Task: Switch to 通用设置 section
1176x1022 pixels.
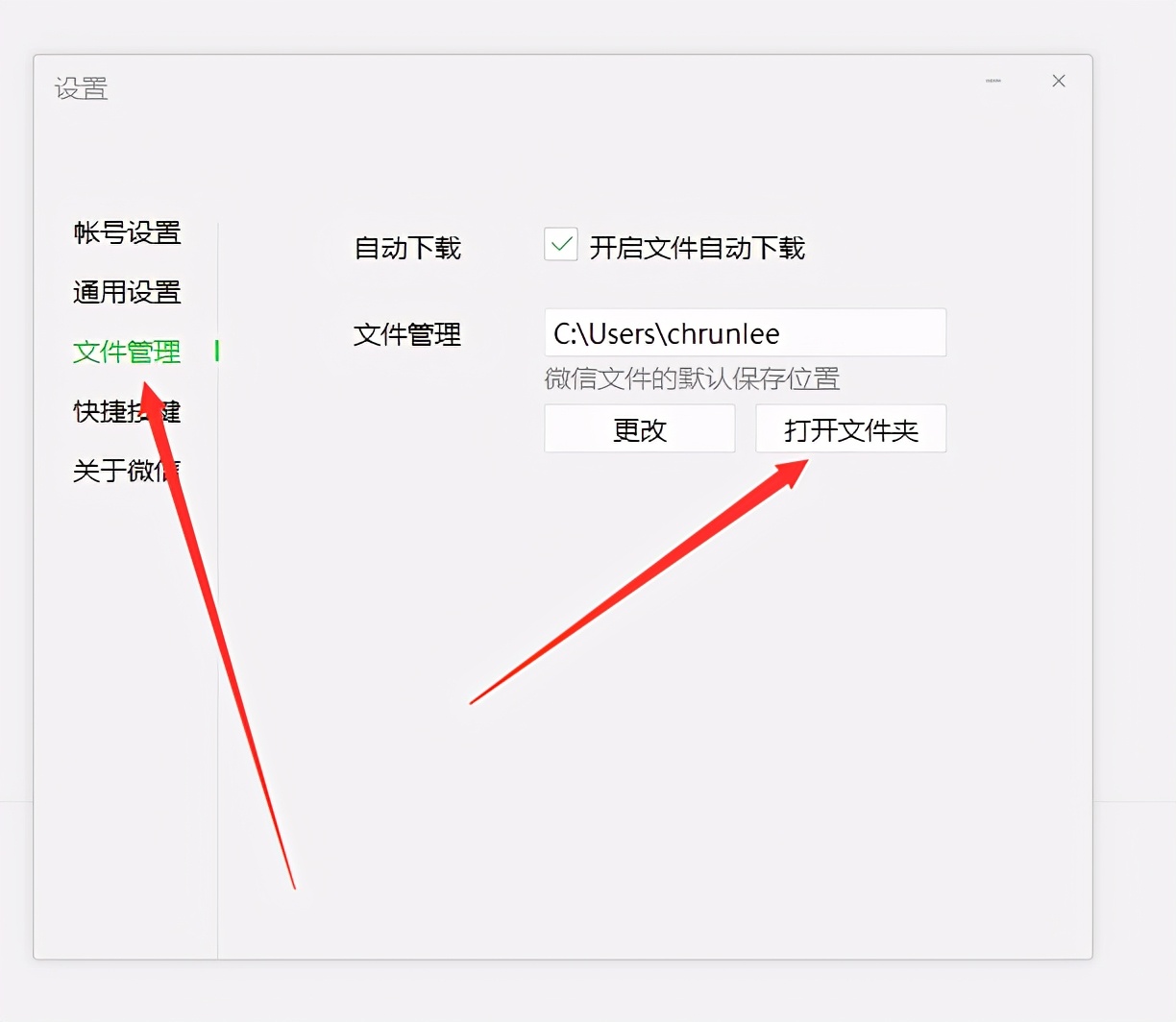Action: [x=126, y=293]
